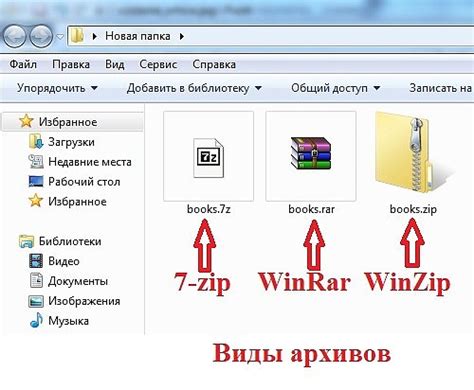Viewport: 474px width, 390px height.
Task: Click the Загрузки folder icon
Action: [x=36, y=141]
